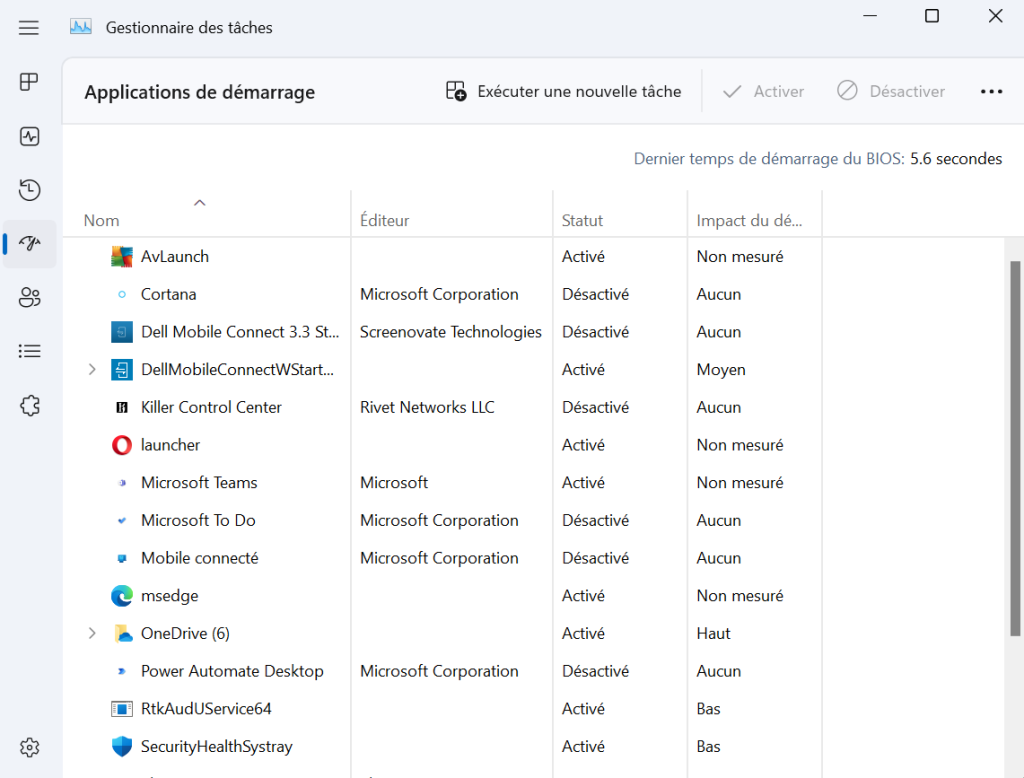Open the Processes page in sidebar
Viewport: 1024px width, 778px height.
click(29, 82)
